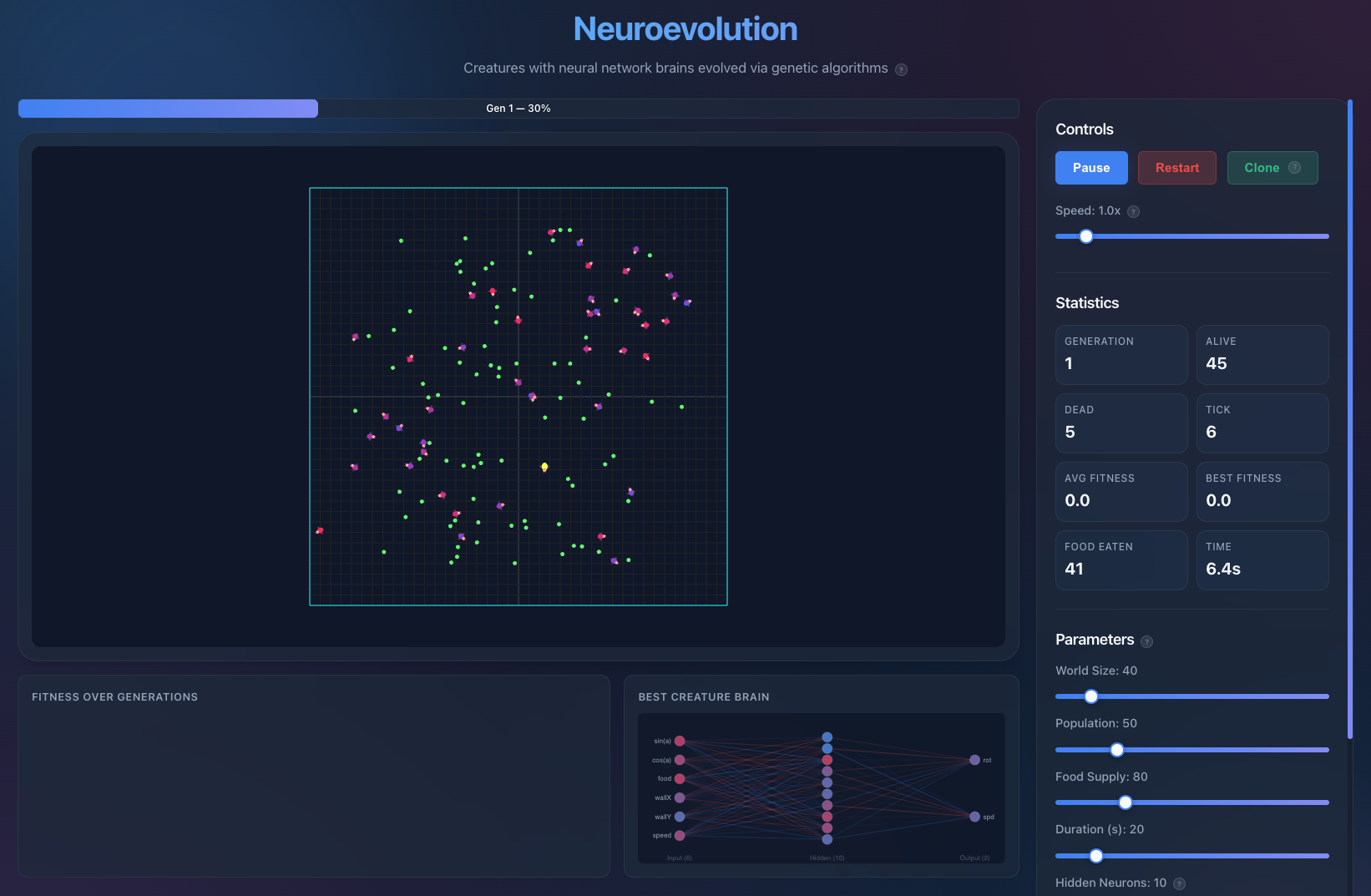Click help icon beside the subtitle text

[x=901, y=69]
